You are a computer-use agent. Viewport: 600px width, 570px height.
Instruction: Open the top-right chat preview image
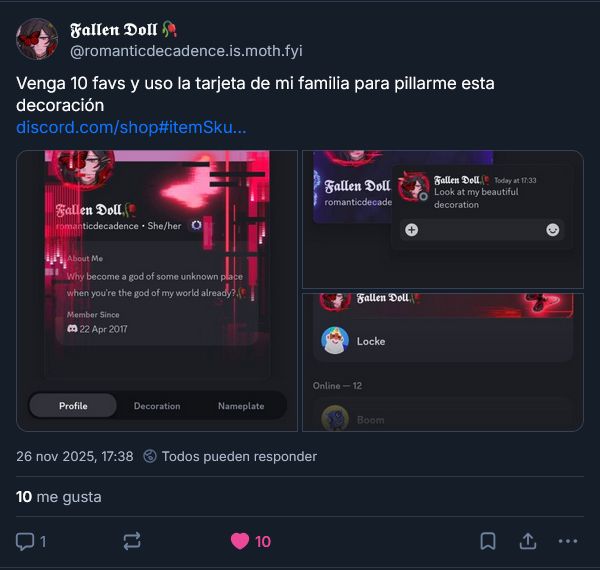(443, 219)
